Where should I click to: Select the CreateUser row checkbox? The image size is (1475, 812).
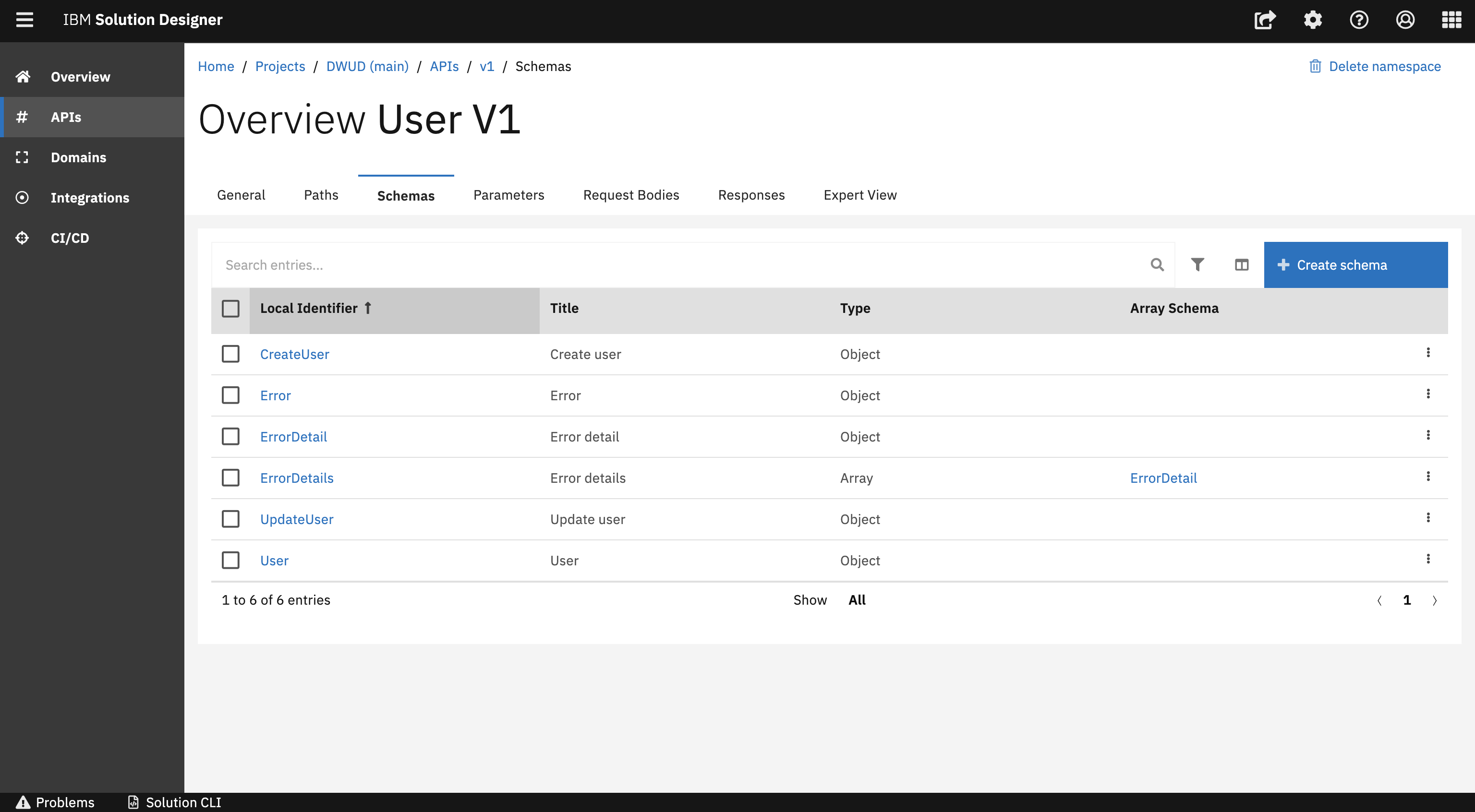pos(231,354)
